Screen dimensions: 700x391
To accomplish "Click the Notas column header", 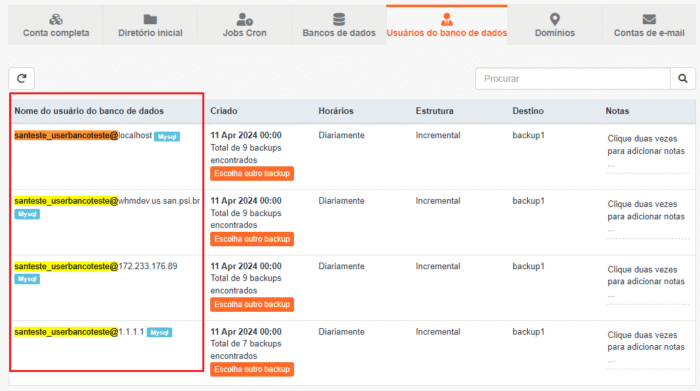I will (617, 111).
